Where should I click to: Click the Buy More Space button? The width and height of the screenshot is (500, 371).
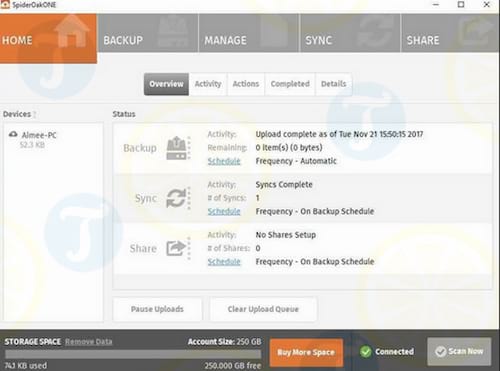point(306,353)
